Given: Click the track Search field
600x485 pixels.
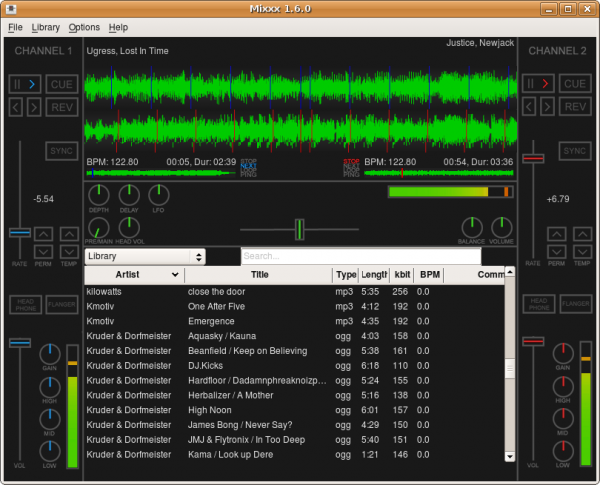Looking at the screenshot, I should (x=360, y=257).
